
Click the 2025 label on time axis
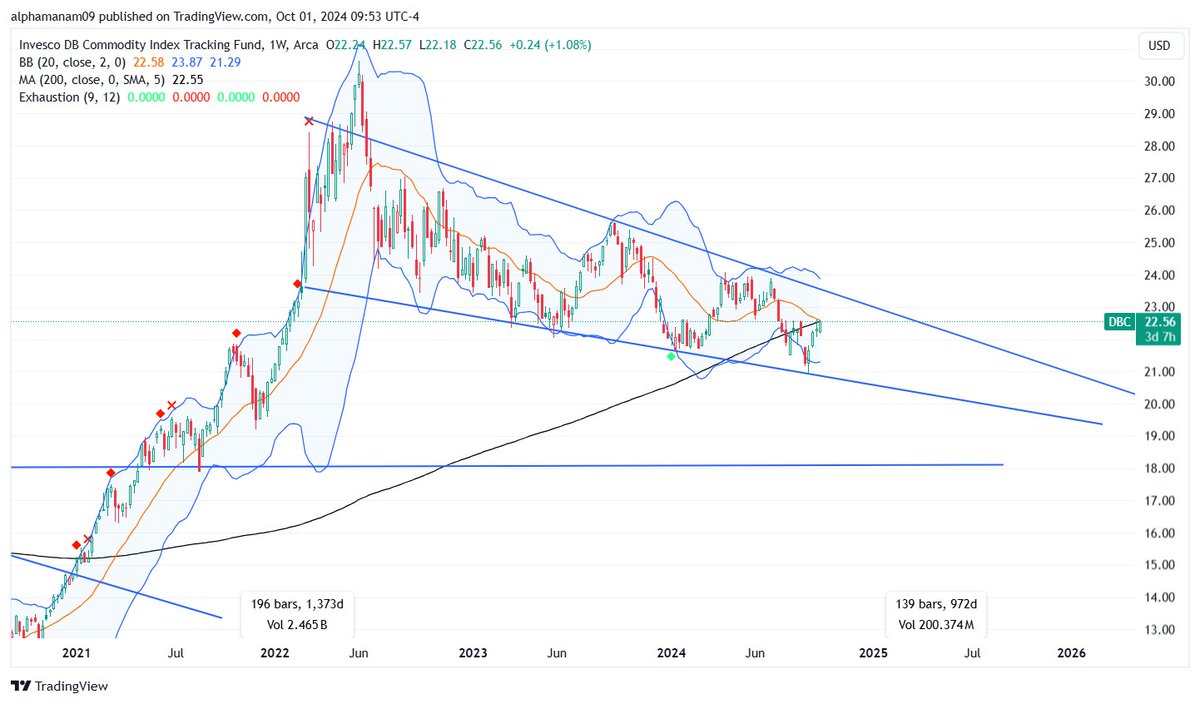(873, 653)
